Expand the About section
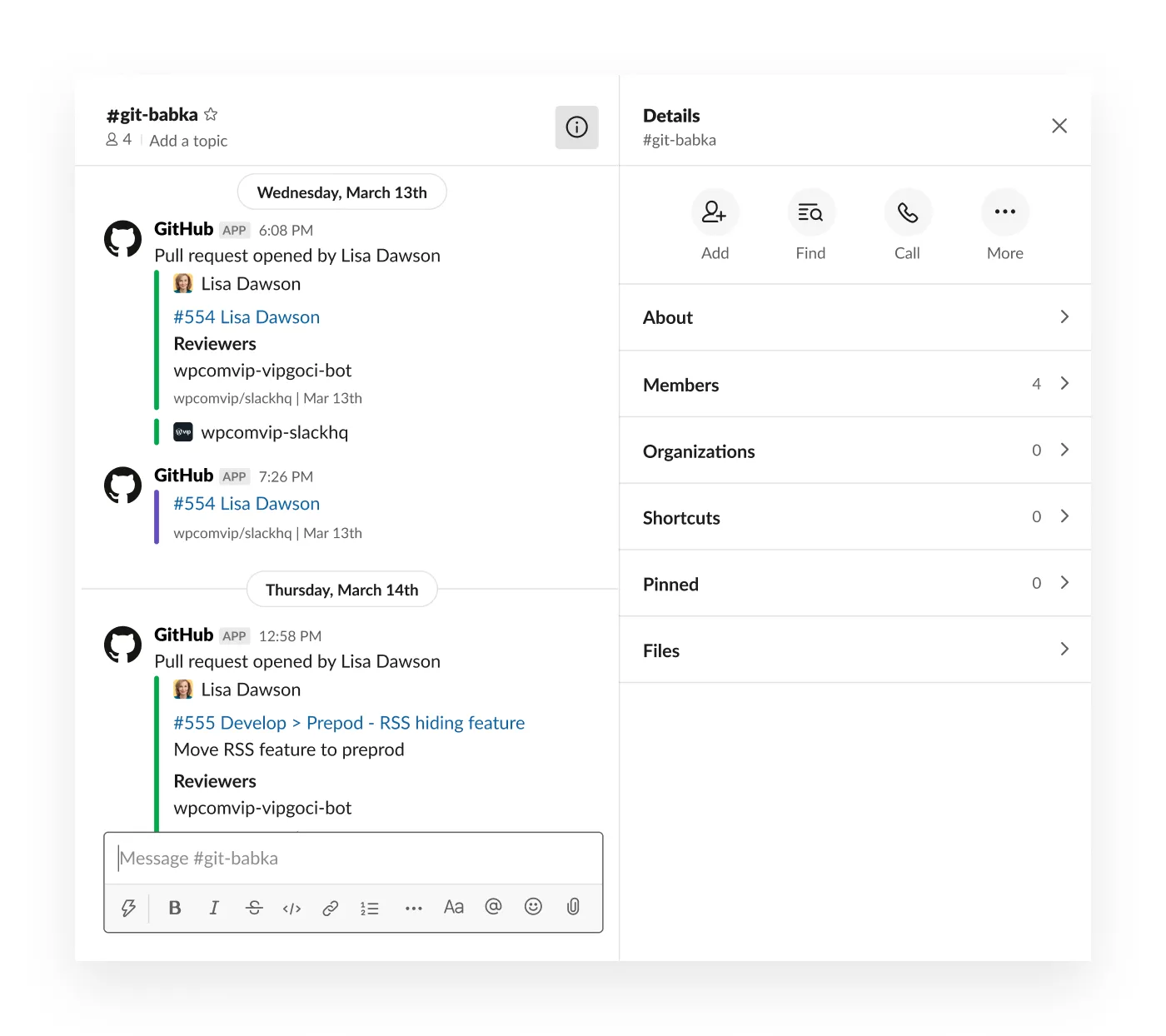The image size is (1166, 1036). [x=855, y=317]
